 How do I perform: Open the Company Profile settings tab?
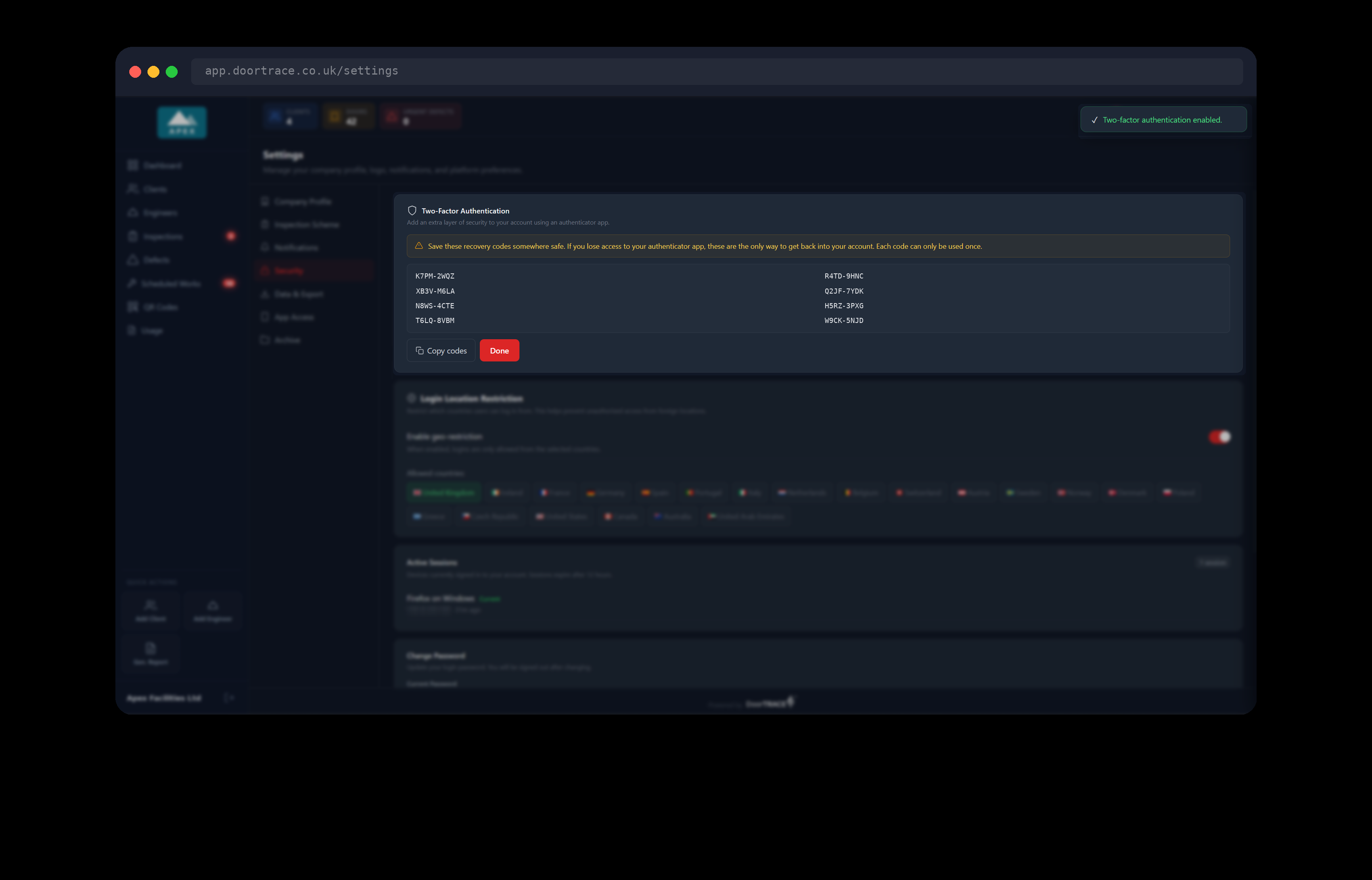point(314,201)
